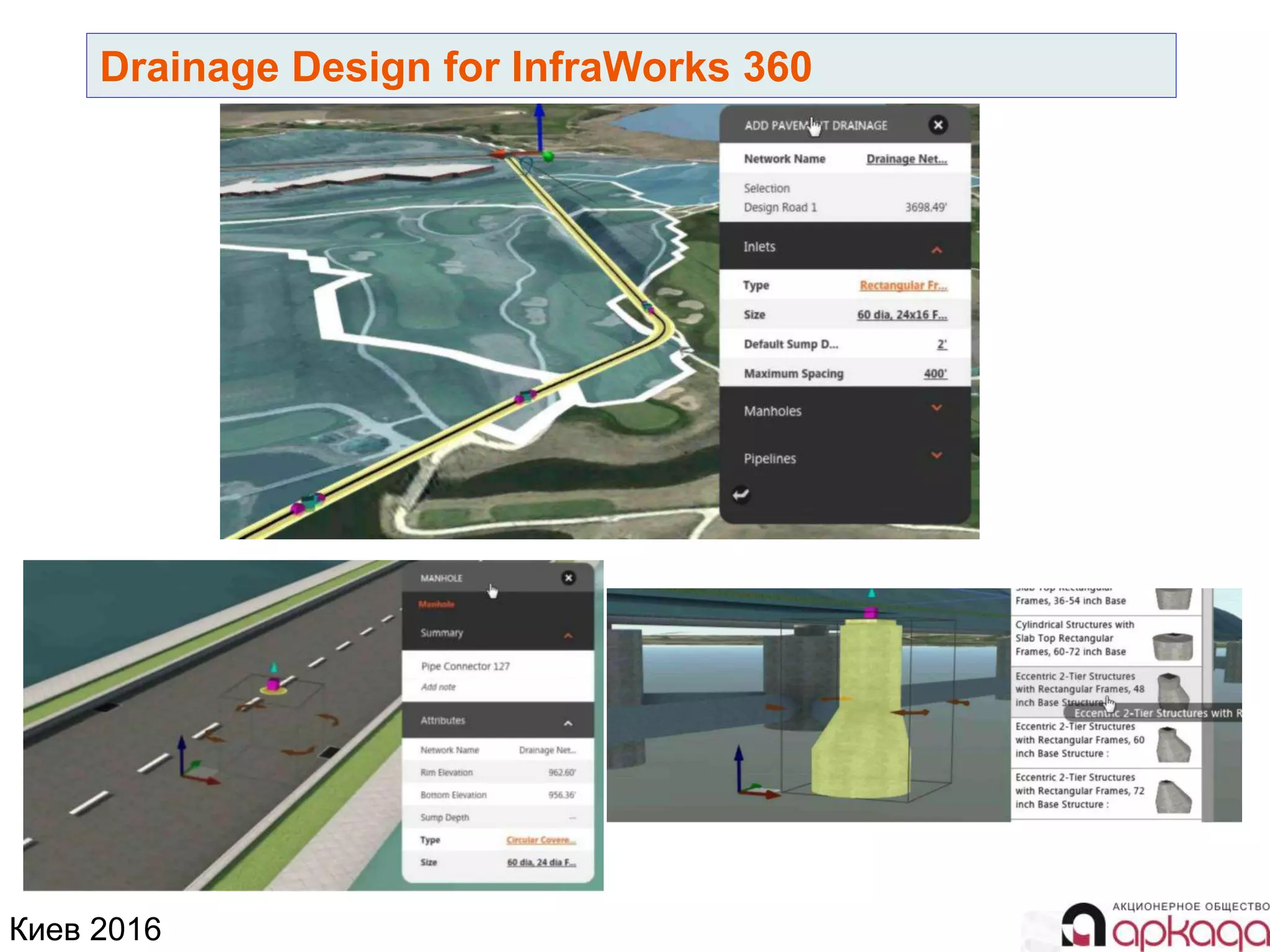
Task: Collapse the Inlets section chevron
Action: (936, 250)
